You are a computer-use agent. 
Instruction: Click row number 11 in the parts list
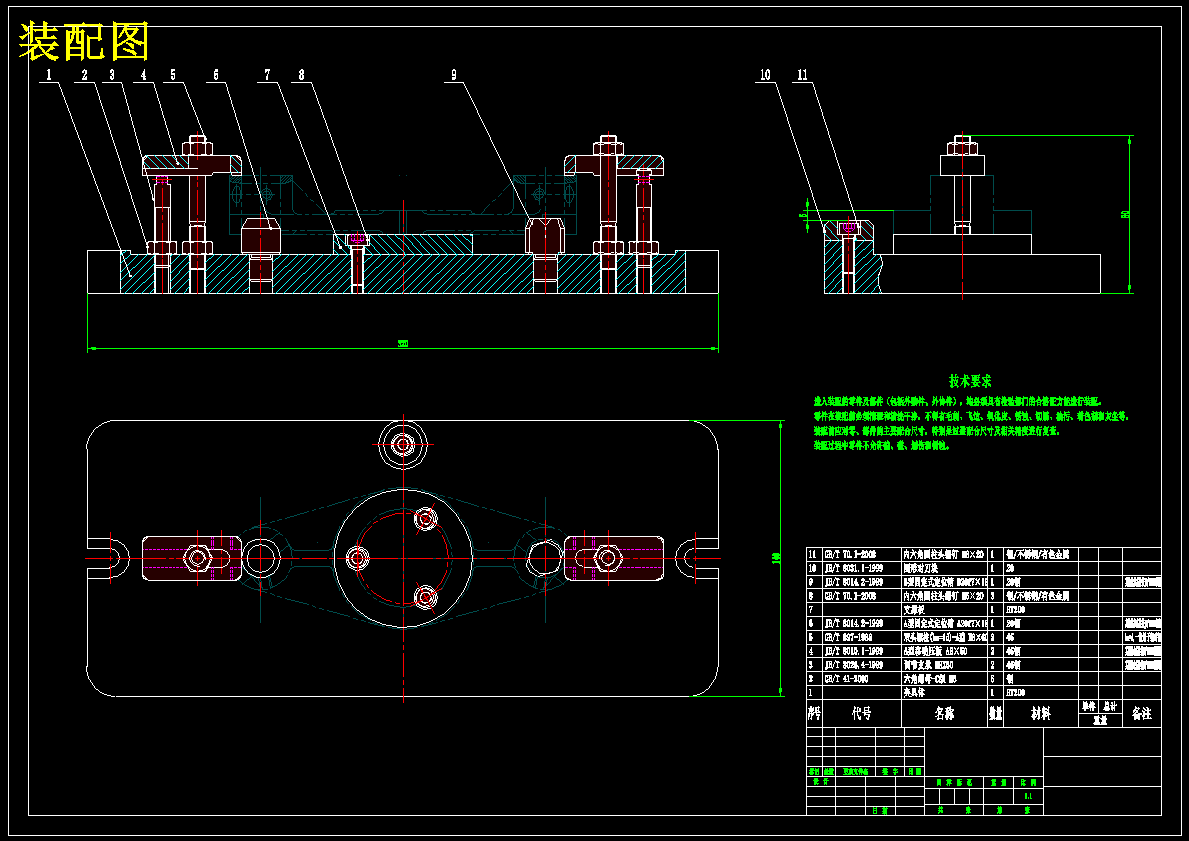813,554
